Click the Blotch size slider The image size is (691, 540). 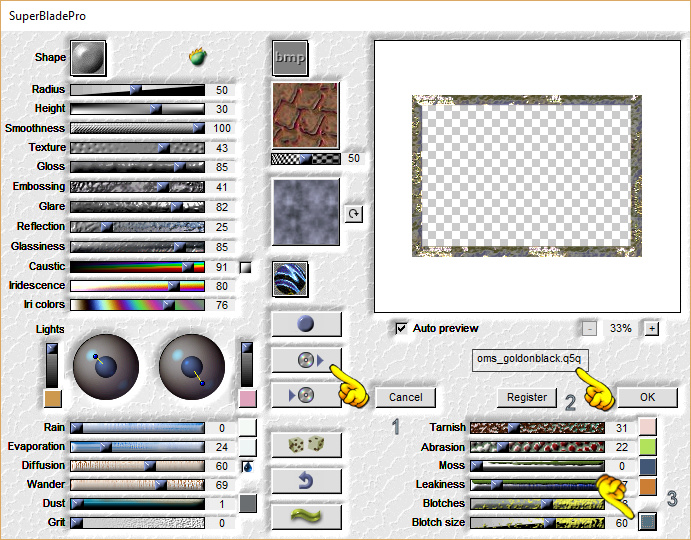click(537, 523)
